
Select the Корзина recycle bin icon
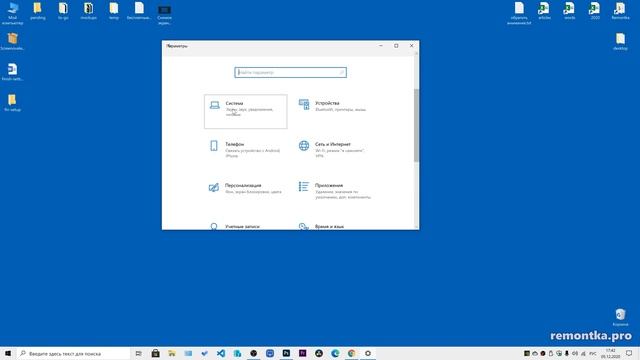(x=620, y=317)
